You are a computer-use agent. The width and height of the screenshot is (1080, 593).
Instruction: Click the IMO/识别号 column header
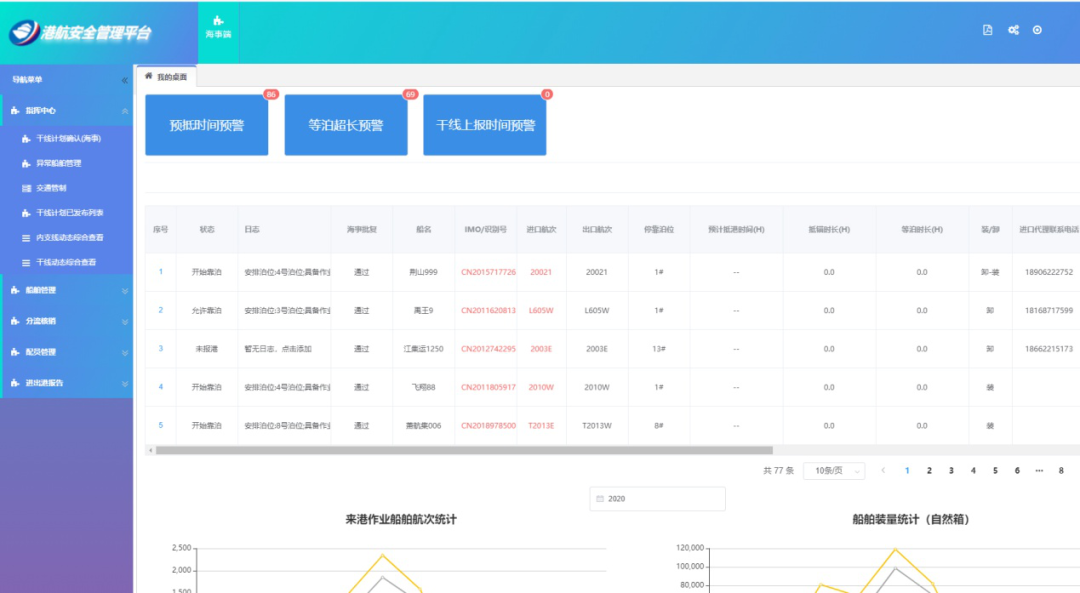[x=485, y=229]
